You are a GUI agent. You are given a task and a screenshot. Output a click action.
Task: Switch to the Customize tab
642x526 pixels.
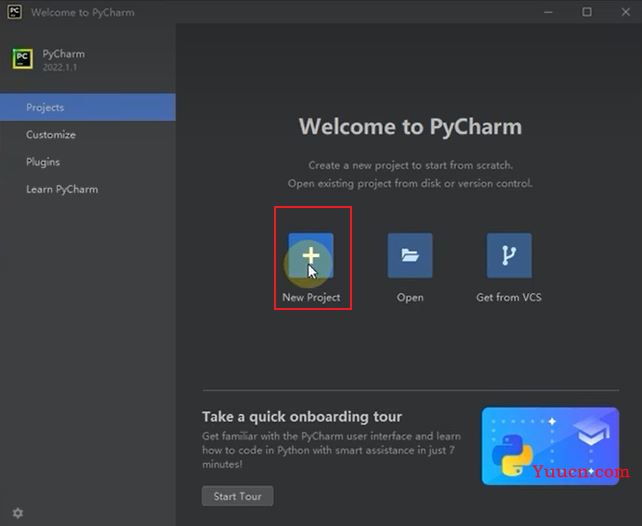pyautogui.click(x=88, y=135)
